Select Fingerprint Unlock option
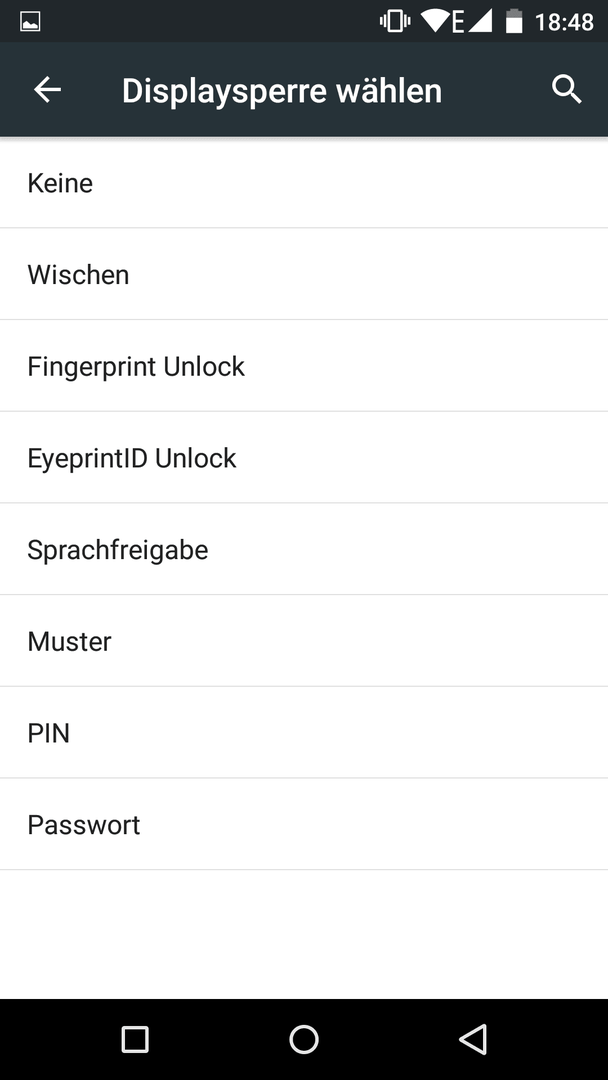This screenshot has width=608, height=1080. coord(304,366)
